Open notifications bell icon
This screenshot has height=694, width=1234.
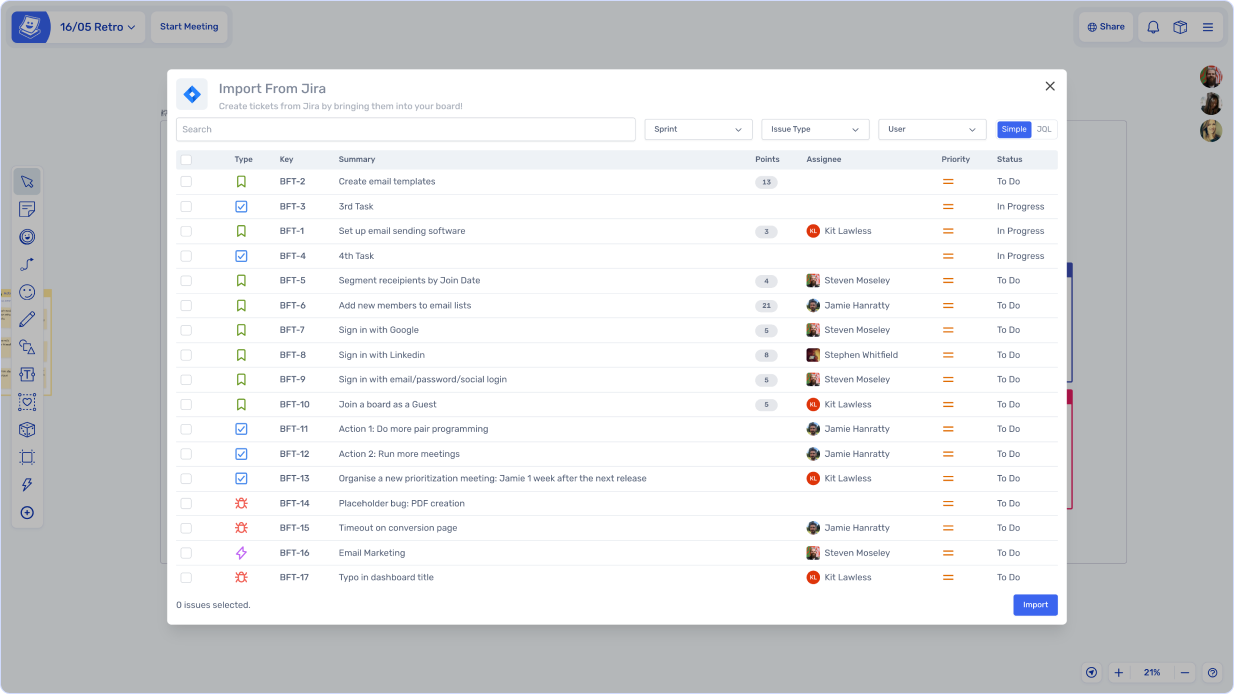click(x=1153, y=27)
